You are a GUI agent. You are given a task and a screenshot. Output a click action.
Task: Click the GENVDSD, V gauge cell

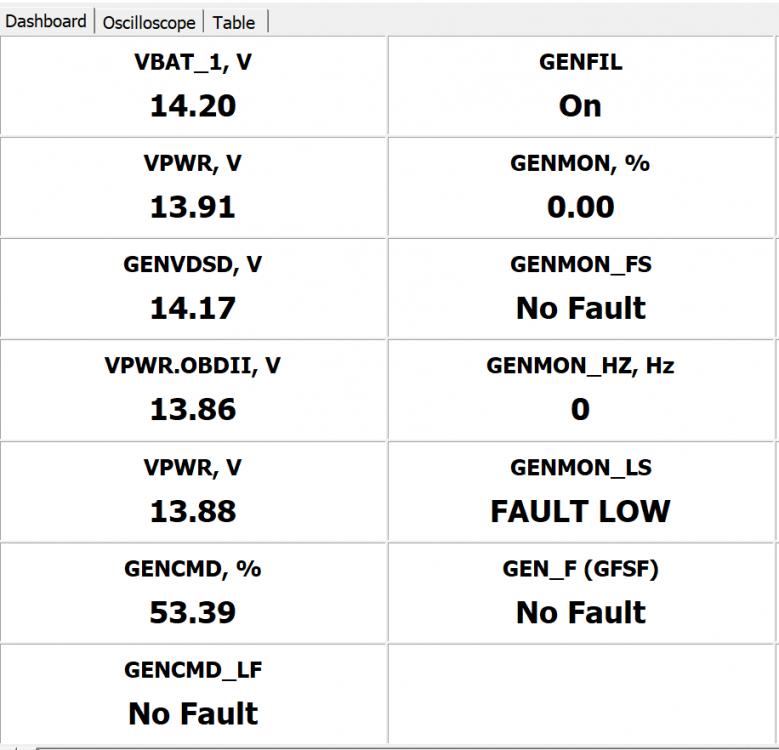pyautogui.click(x=193, y=289)
